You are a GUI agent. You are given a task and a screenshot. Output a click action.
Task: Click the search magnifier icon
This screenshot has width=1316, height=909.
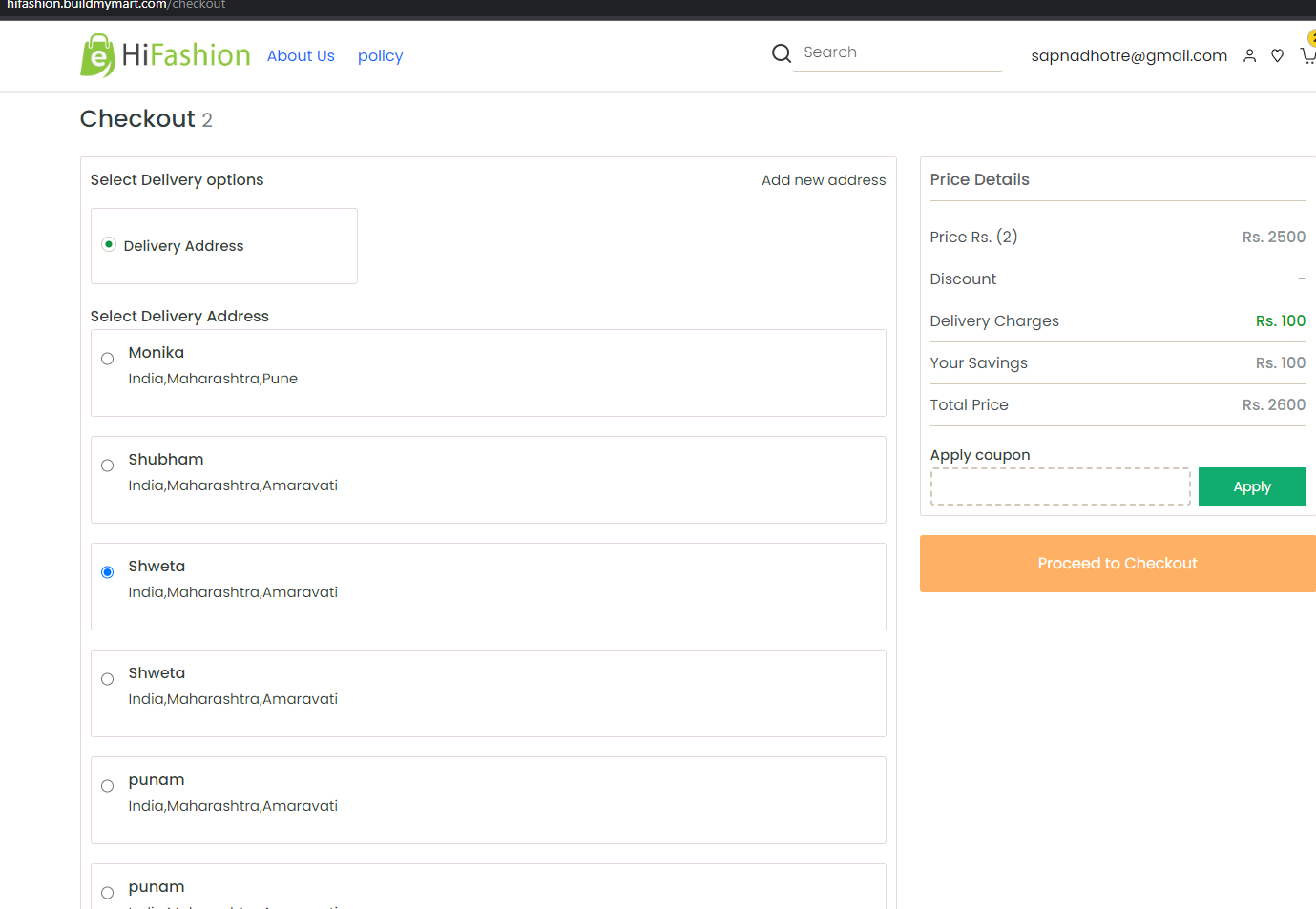pos(782,53)
